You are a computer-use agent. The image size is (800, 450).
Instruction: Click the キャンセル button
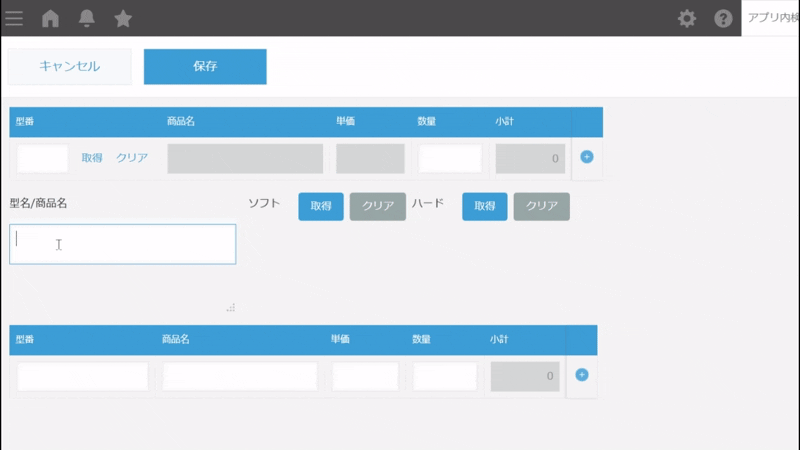tap(69, 66)
